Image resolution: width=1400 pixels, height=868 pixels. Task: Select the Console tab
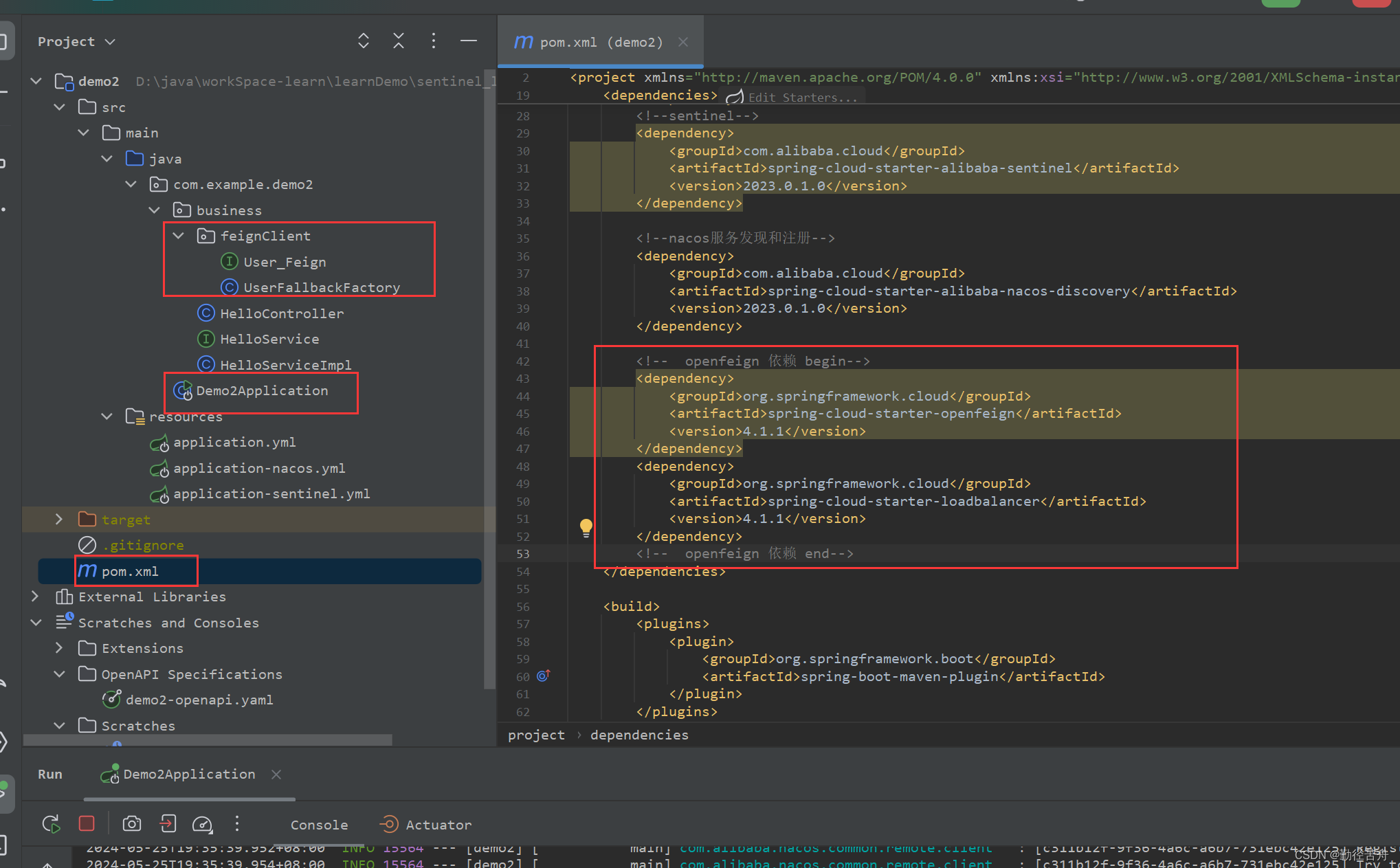[319, 825]
